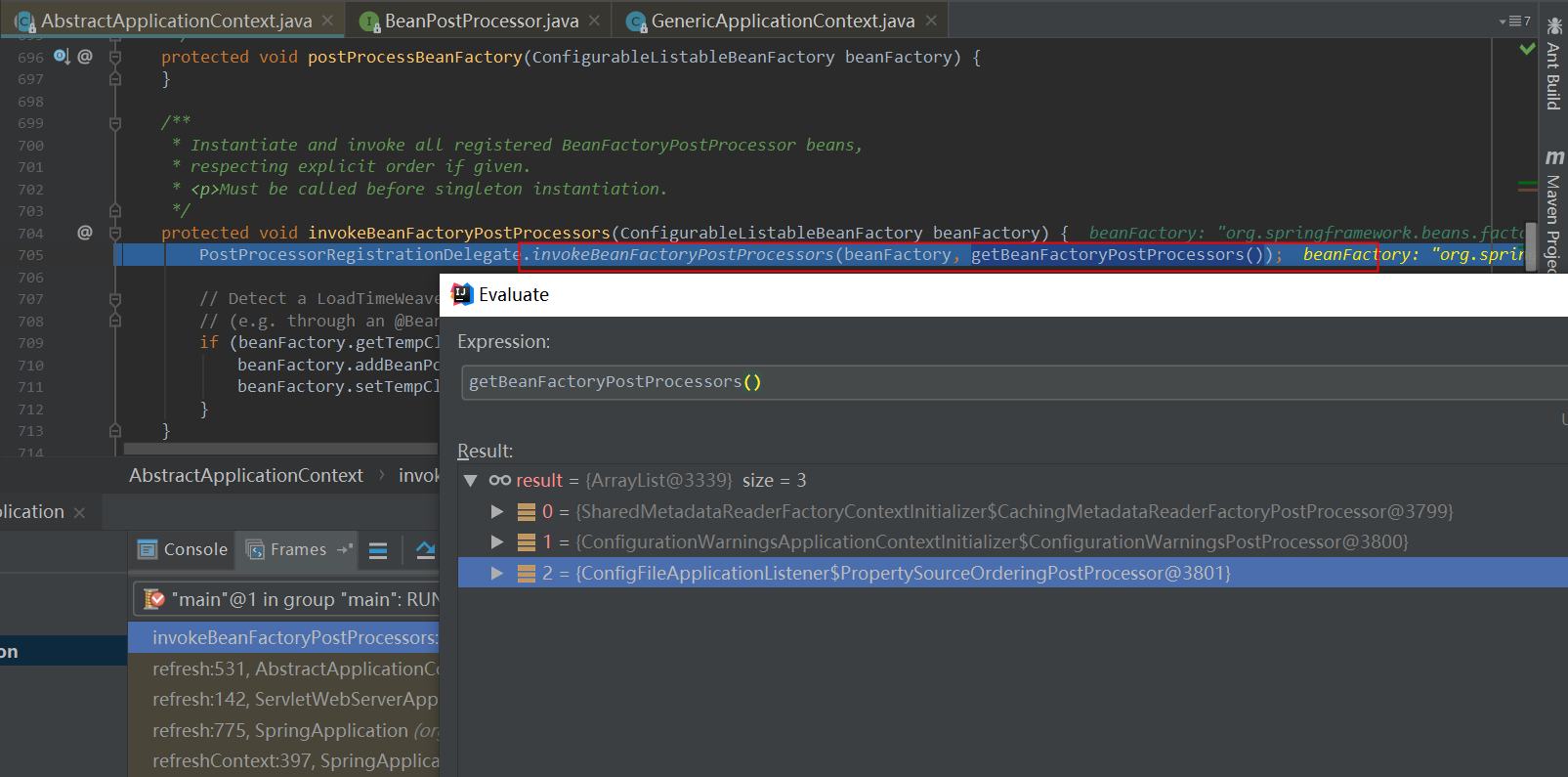Click the show execution point icon
This screenshot has height=777, width=1568.
coord(426,550)
